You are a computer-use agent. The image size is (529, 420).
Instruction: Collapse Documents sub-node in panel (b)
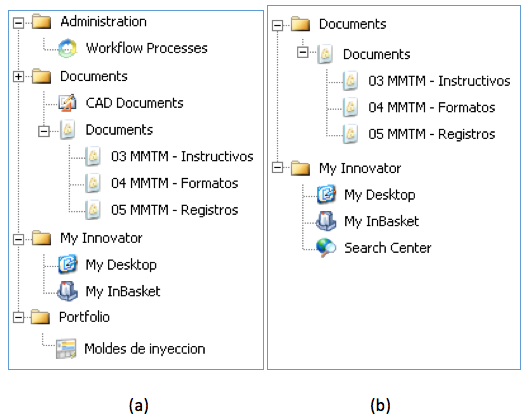coord(303,52)
